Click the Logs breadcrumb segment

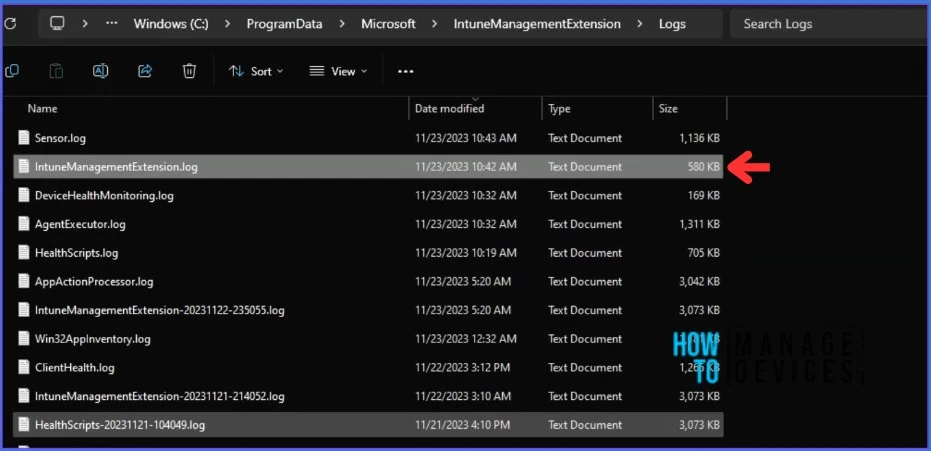672,24
